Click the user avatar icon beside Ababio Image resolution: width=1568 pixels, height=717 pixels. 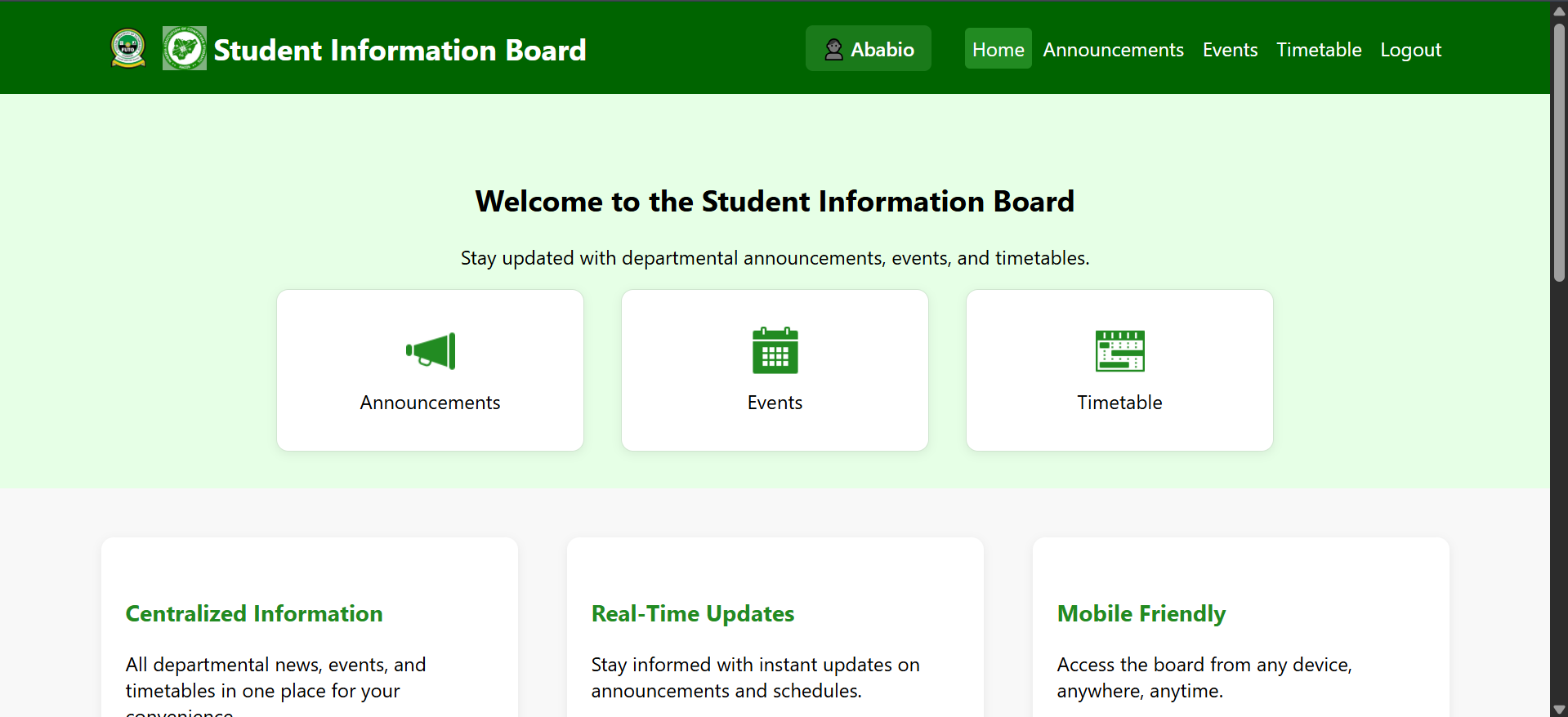833,50
